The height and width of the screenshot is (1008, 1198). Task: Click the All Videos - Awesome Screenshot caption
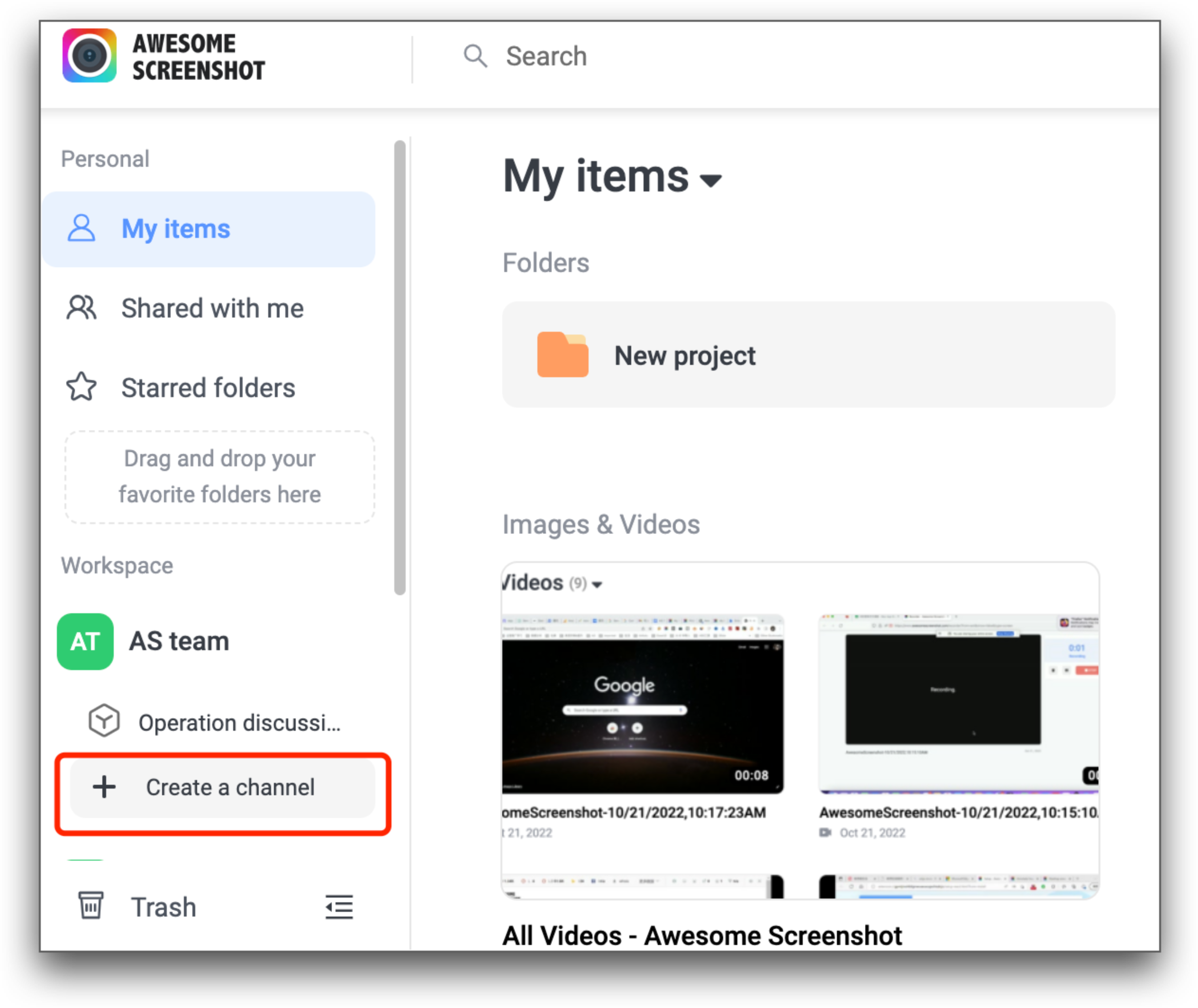point(702,936)
